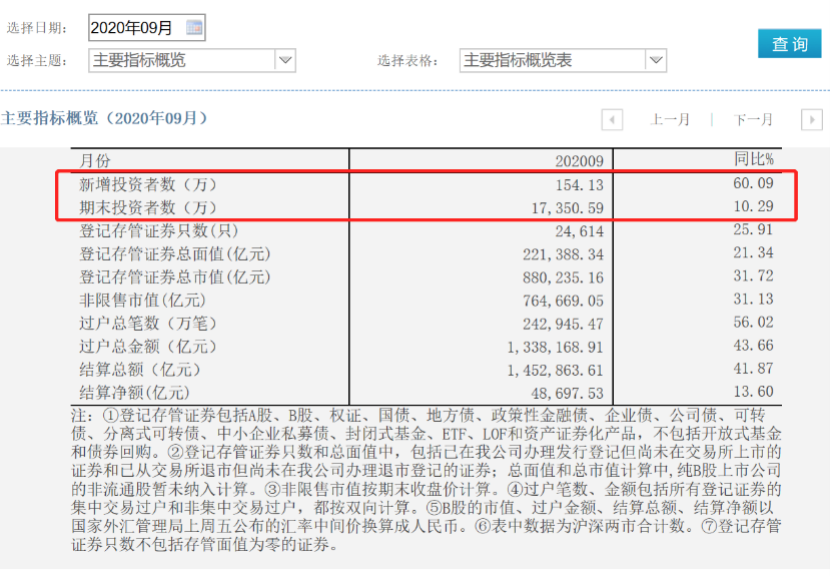This screenshot has width=832, height=576.
Task: Click the value 764,669.05
Action: pos(564,301)
